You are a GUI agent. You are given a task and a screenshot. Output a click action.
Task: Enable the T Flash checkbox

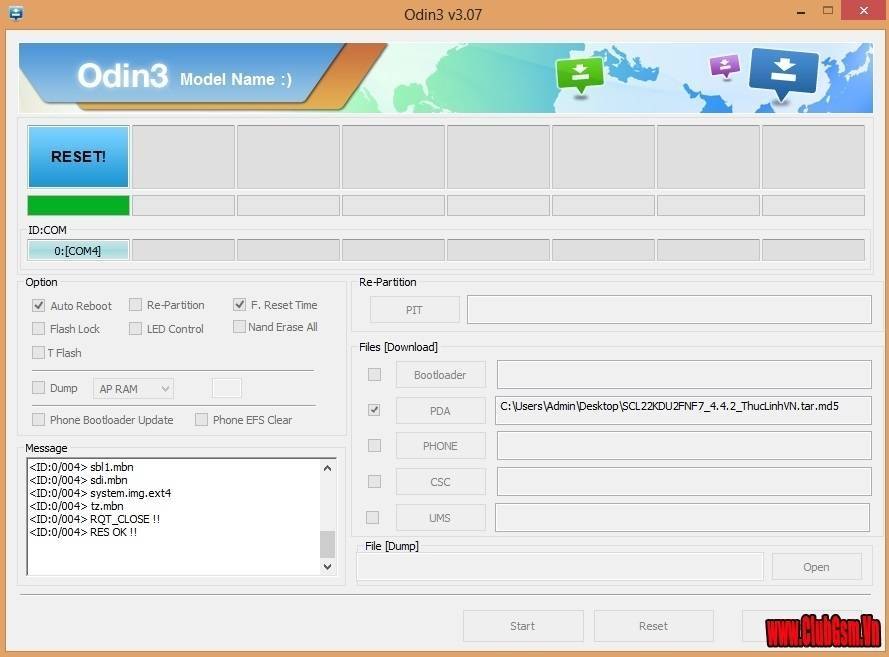point(39,353)
